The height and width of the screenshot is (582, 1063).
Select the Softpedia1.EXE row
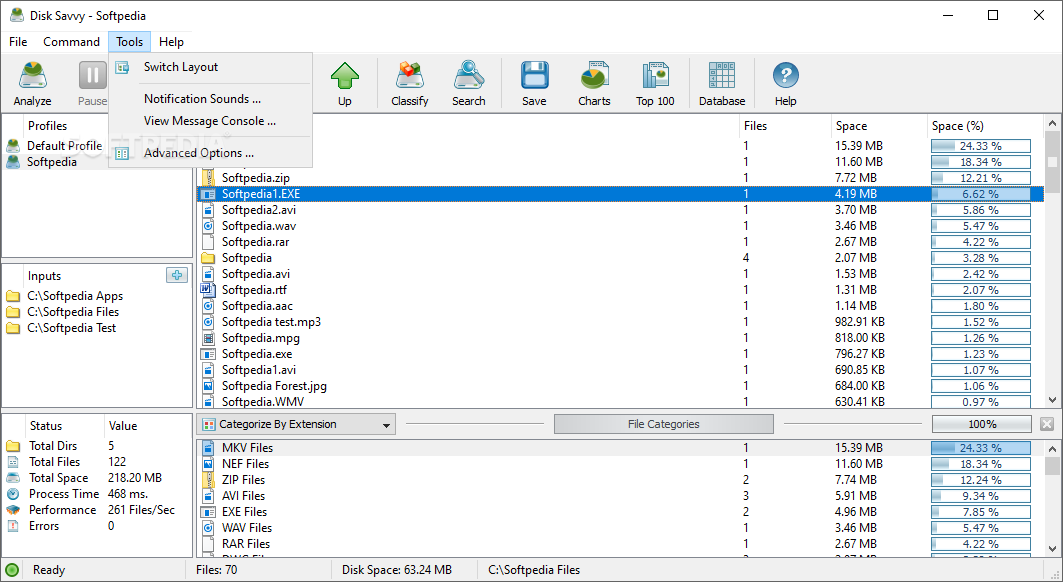[620, 194]
